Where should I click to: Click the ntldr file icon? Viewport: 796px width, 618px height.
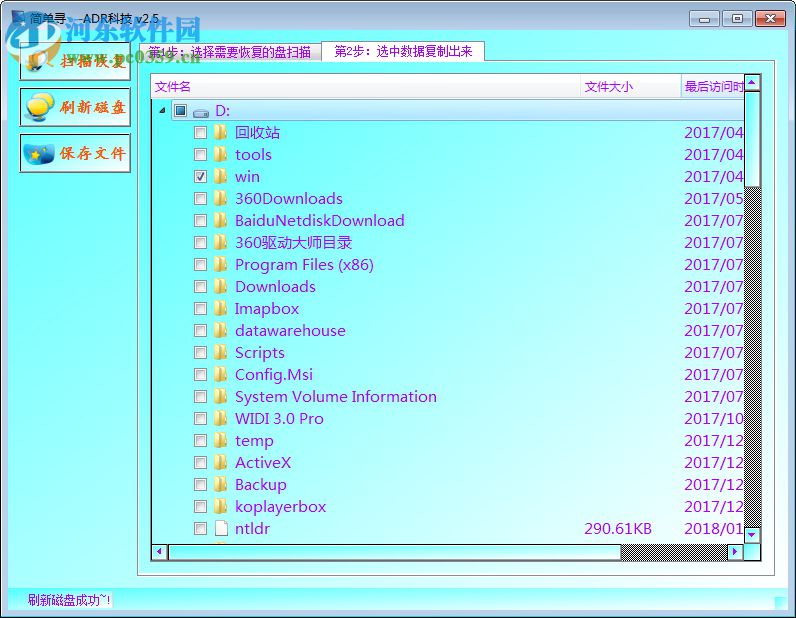click(221, 529)
